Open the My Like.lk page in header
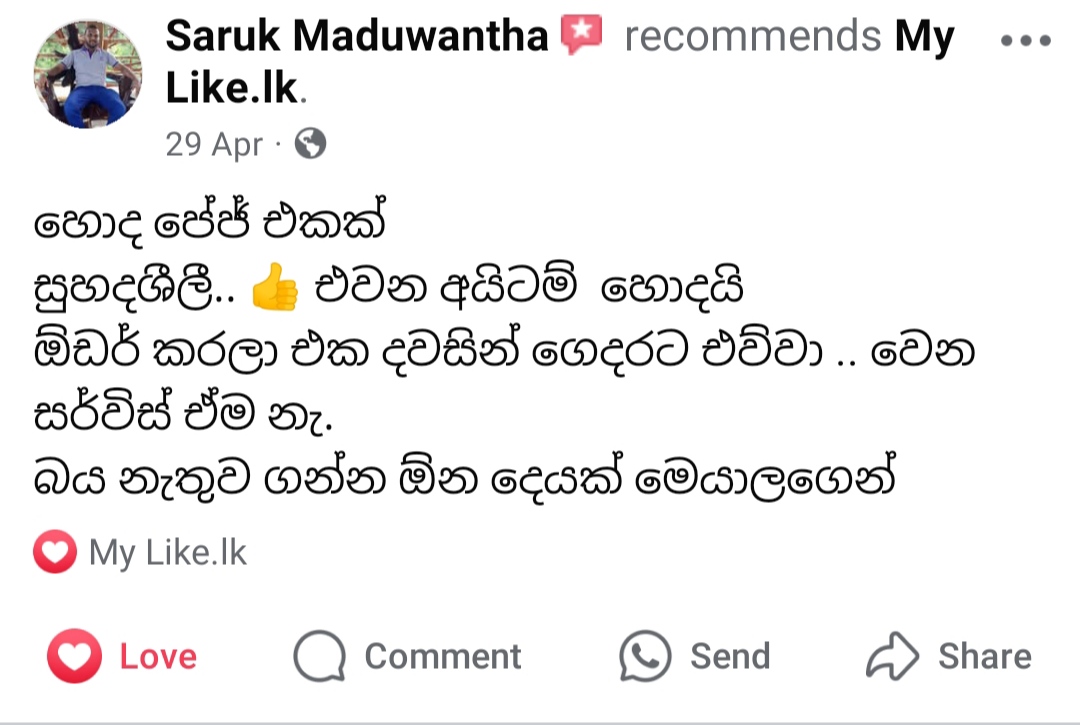 [232, 88]
